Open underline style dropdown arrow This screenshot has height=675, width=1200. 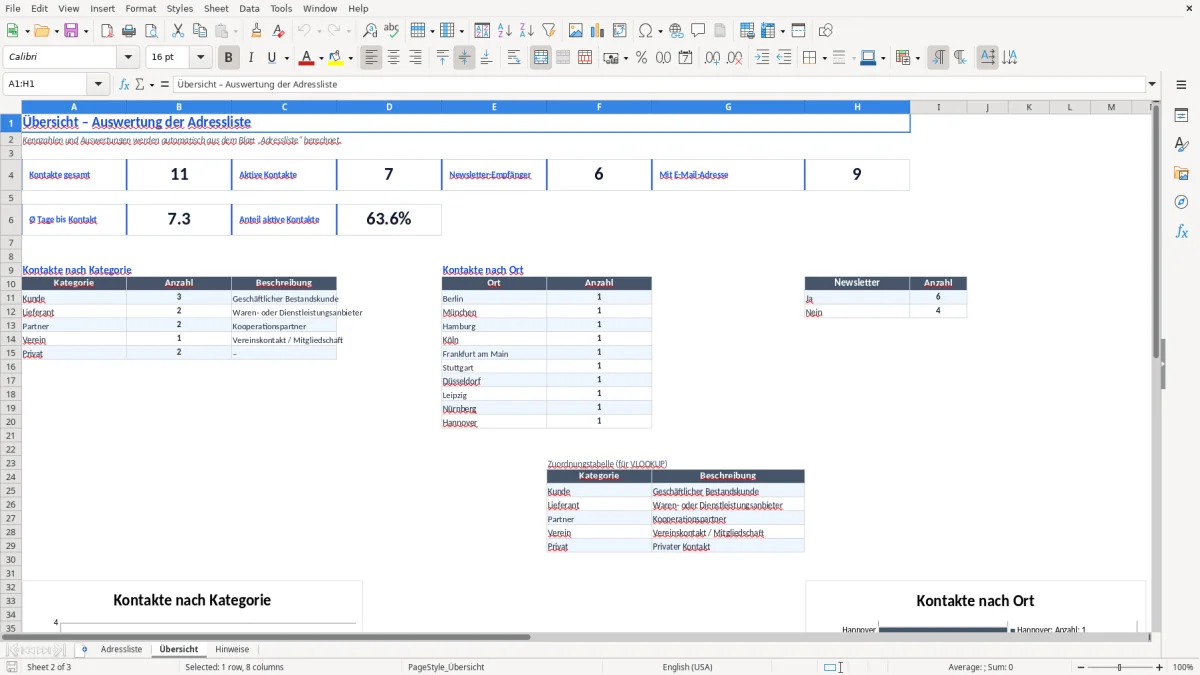(286, 58)
